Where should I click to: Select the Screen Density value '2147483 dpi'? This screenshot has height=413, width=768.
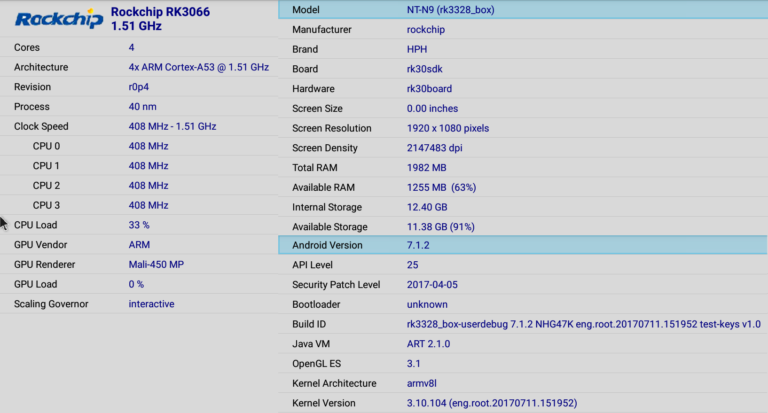point(434,148)
